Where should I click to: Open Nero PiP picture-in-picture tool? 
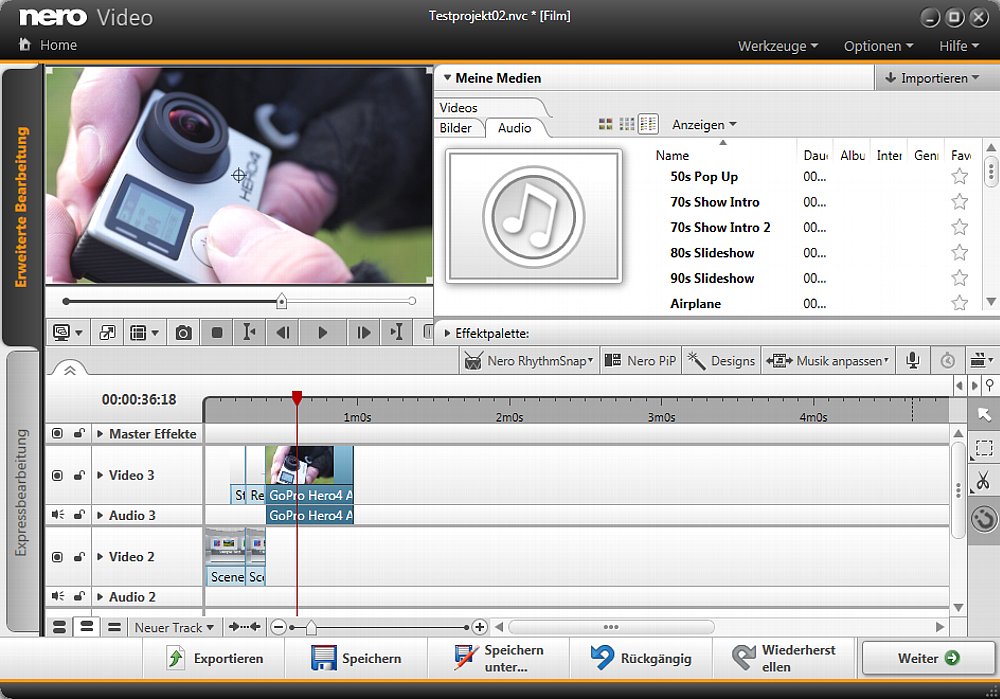641,361
